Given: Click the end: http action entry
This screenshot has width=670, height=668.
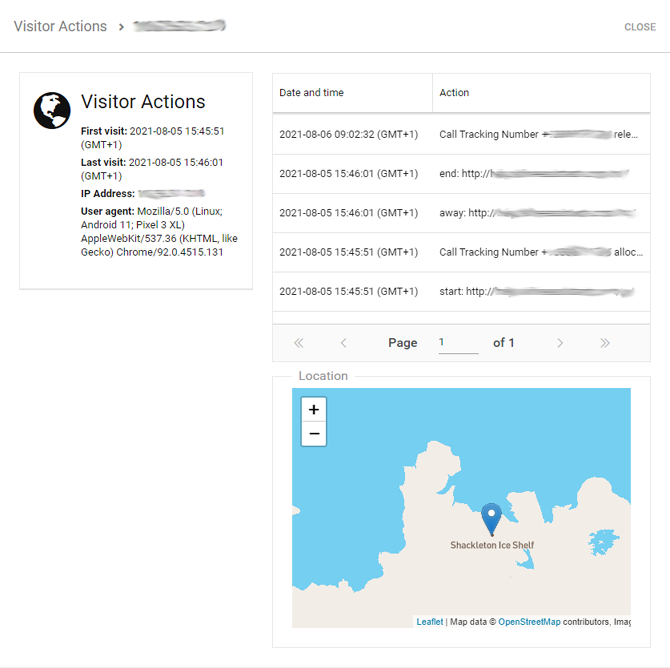Looking at the screenshot, I should click(x=534, y=174).
